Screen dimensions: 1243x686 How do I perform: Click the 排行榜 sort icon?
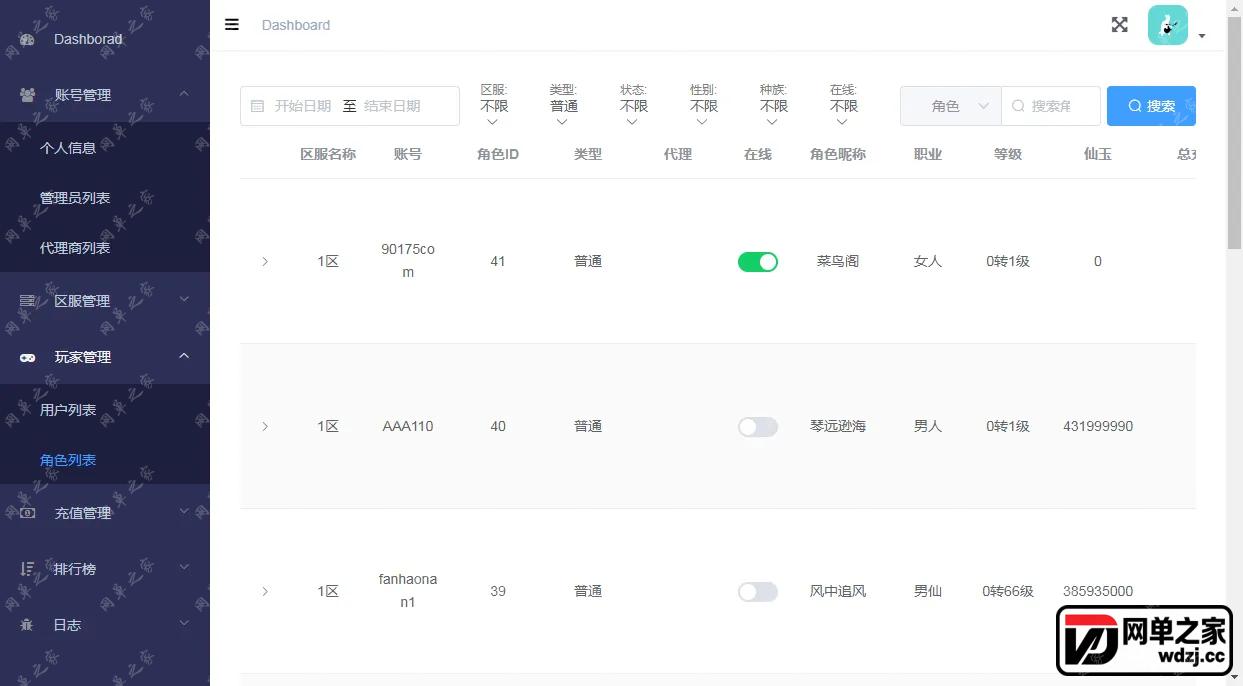point(27,569)
